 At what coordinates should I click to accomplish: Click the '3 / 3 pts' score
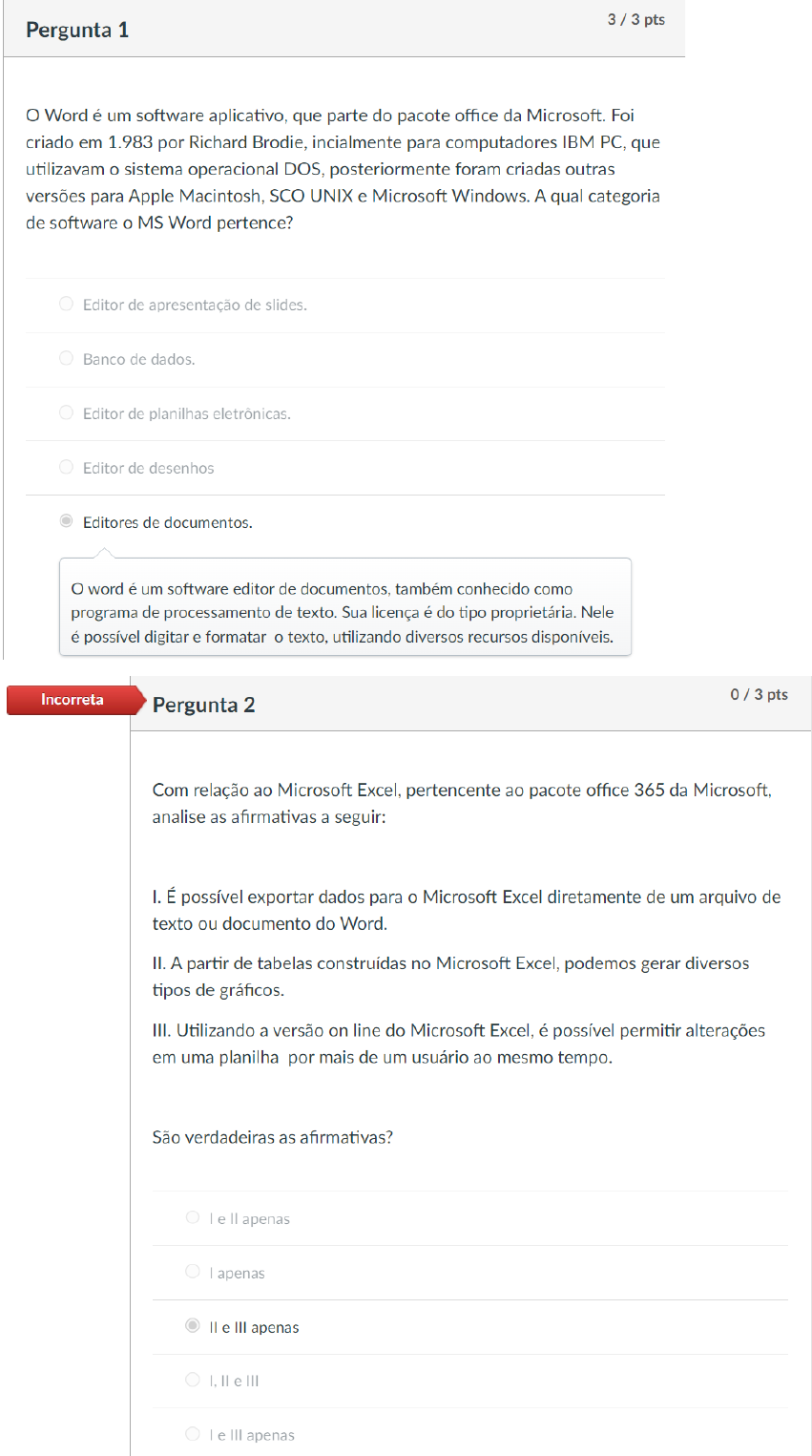coord(636,19)
